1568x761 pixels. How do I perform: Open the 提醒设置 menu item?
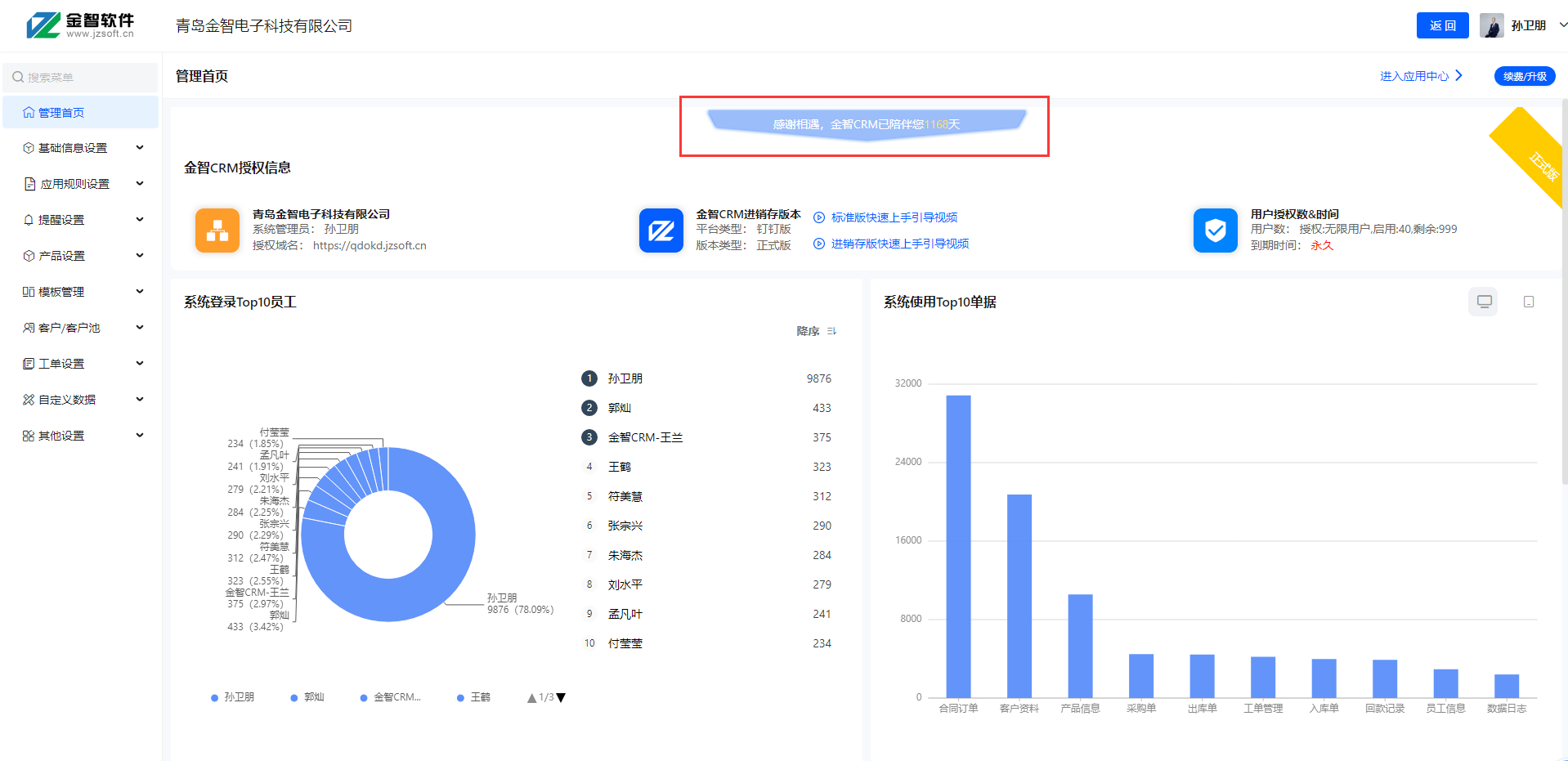tap(80, 220)
